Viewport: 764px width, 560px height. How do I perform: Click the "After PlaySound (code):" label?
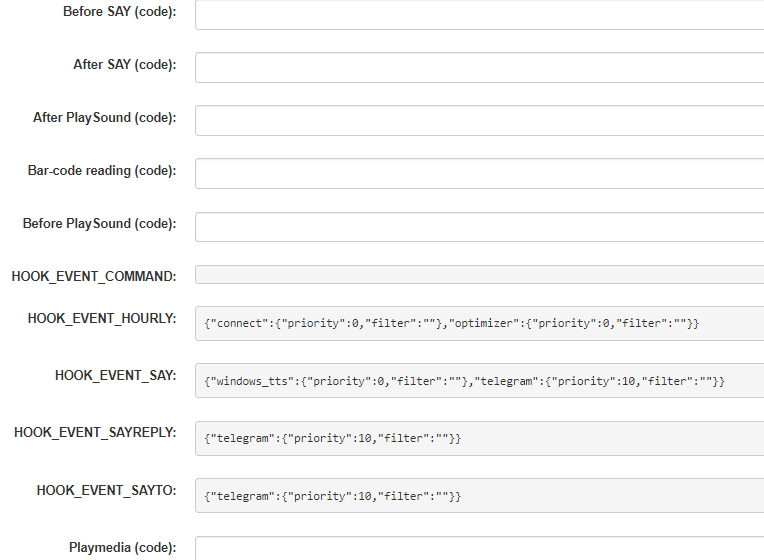point(104,118)
